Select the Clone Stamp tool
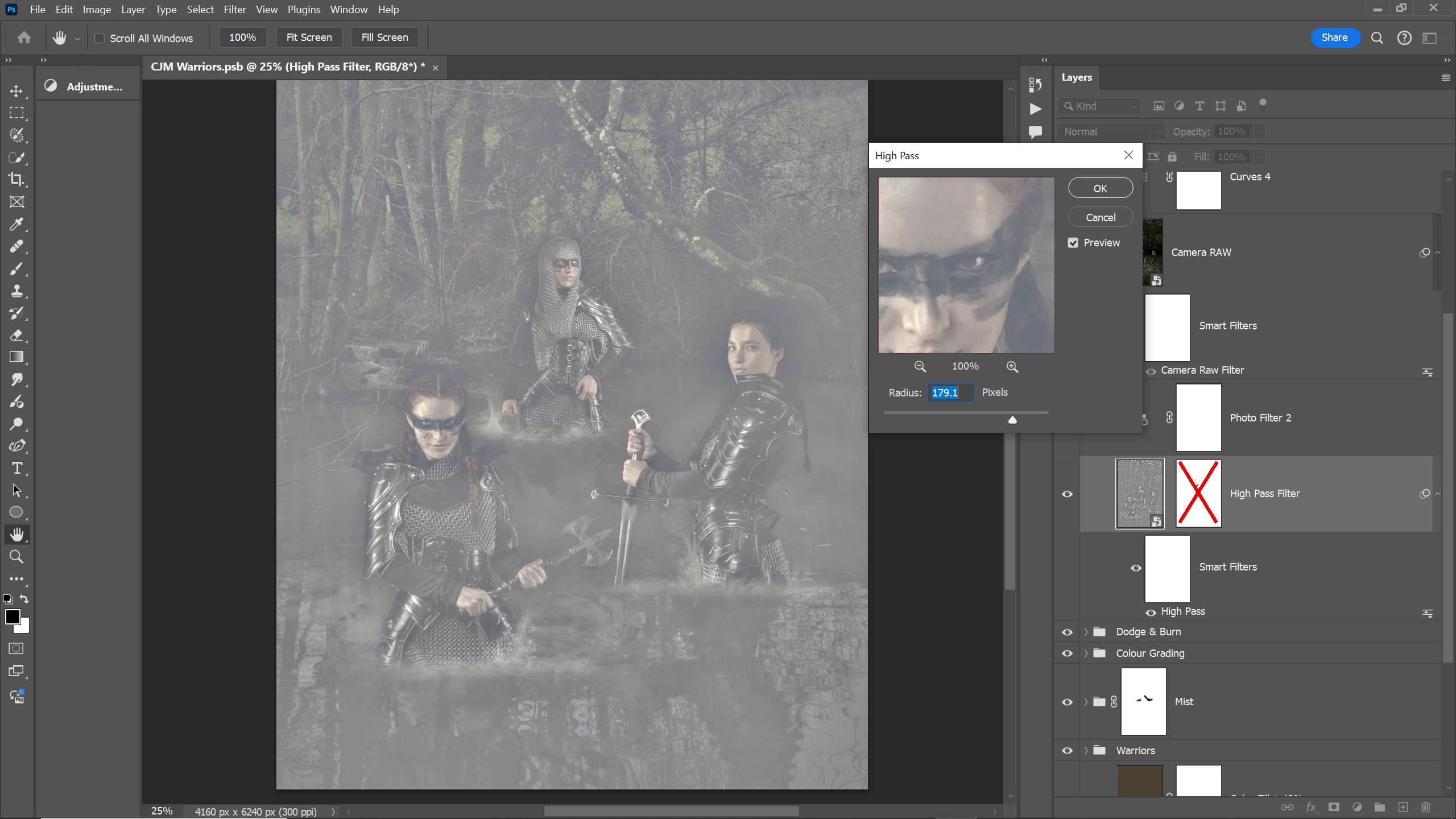 pyautogui.click(x=16, y=291)
